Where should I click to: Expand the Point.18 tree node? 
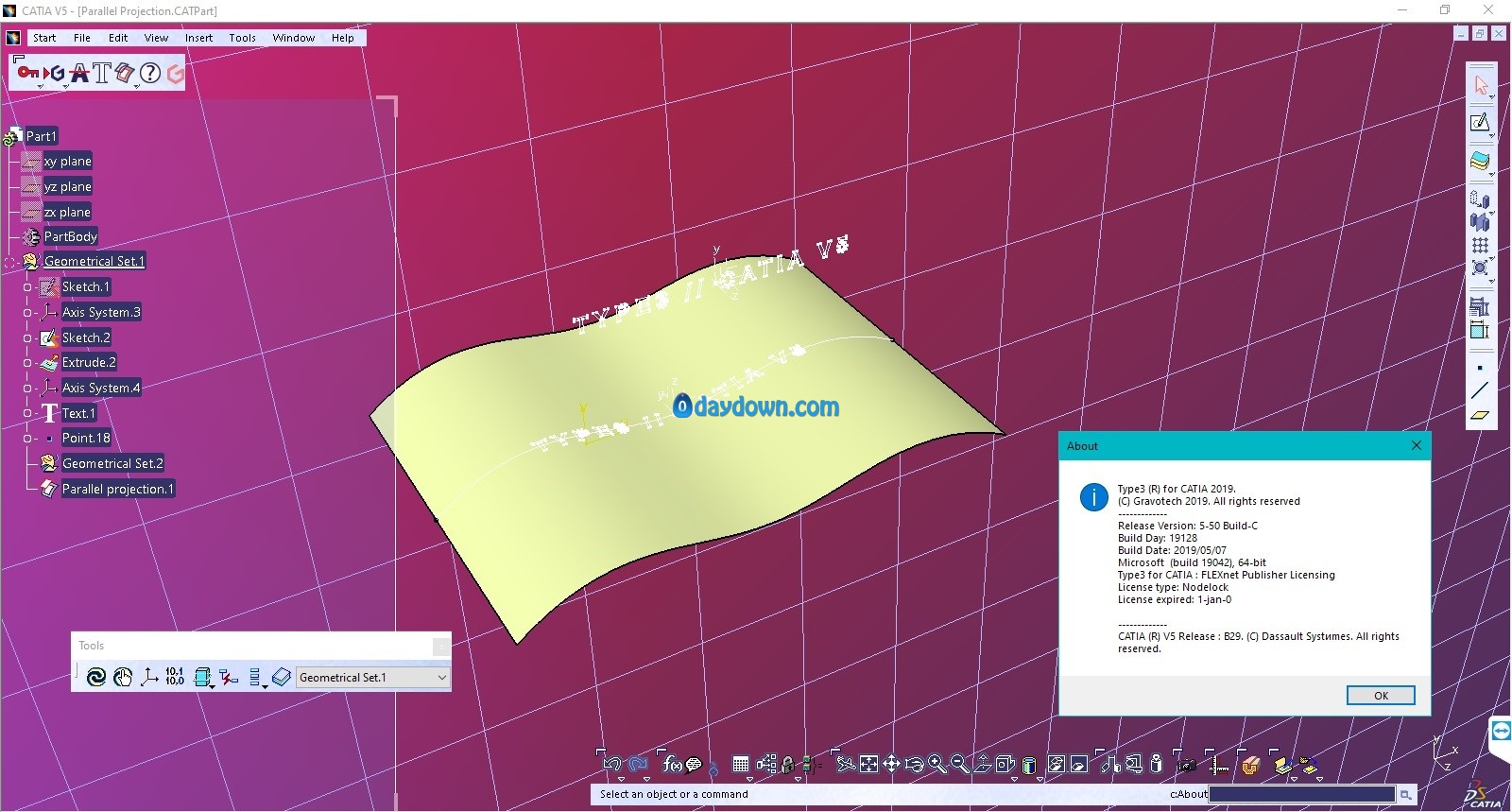(27, 439)
